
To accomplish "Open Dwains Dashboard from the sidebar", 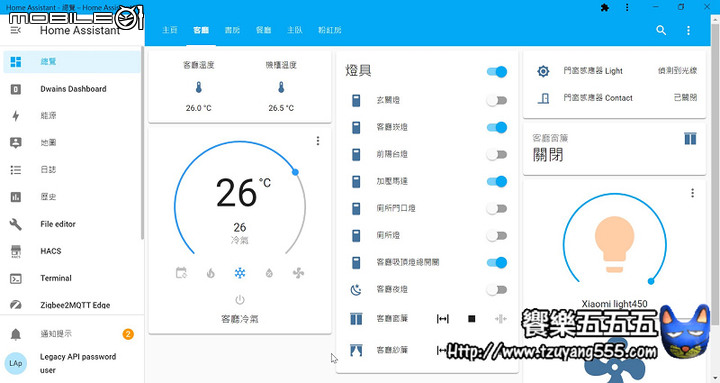I will tap(72, 89).
